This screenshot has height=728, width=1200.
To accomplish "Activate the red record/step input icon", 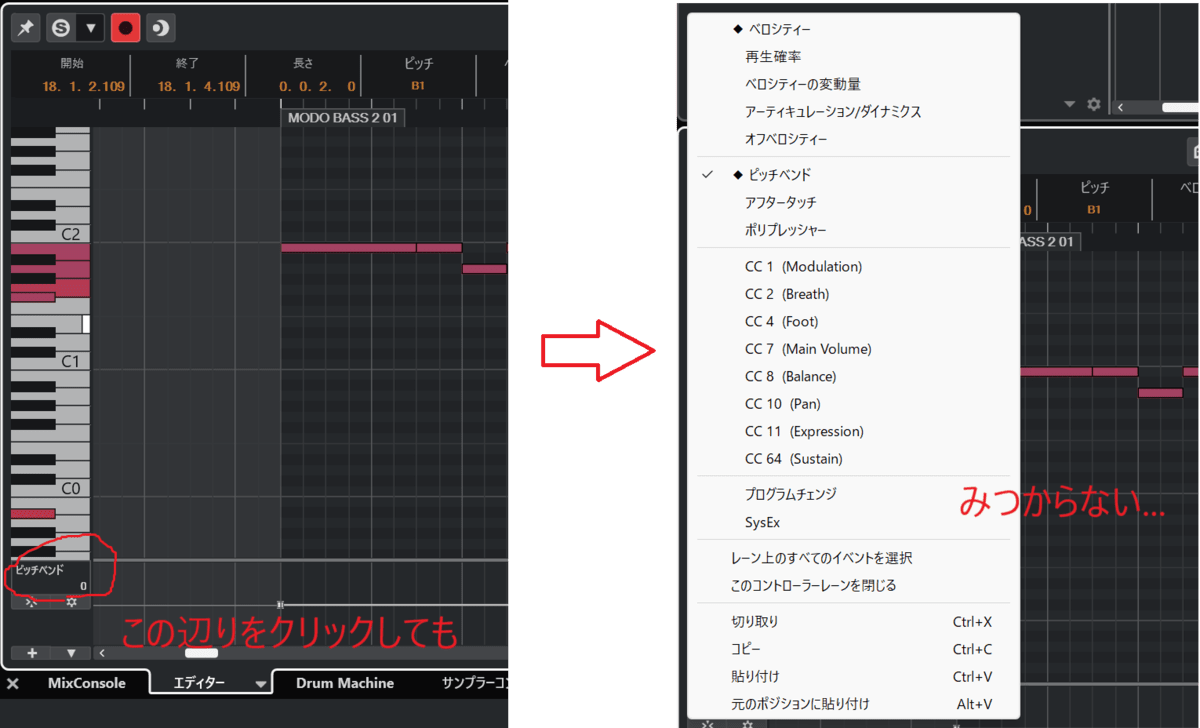I will click(126, 27).
